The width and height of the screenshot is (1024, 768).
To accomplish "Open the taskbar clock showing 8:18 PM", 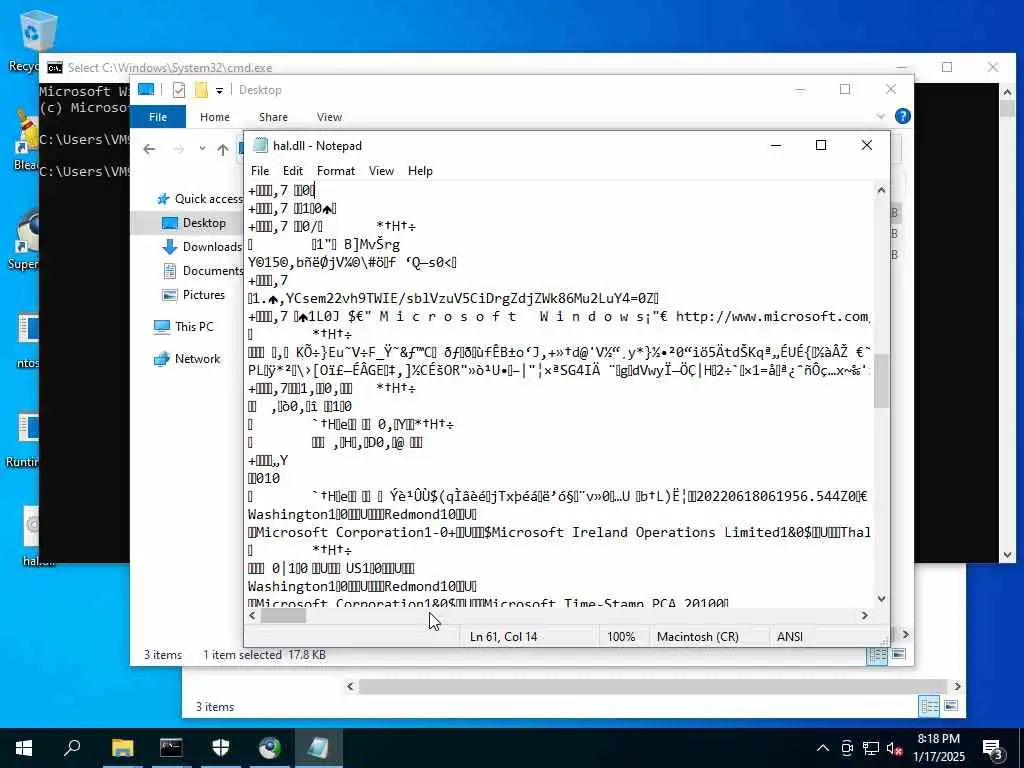I will point(938,748).
